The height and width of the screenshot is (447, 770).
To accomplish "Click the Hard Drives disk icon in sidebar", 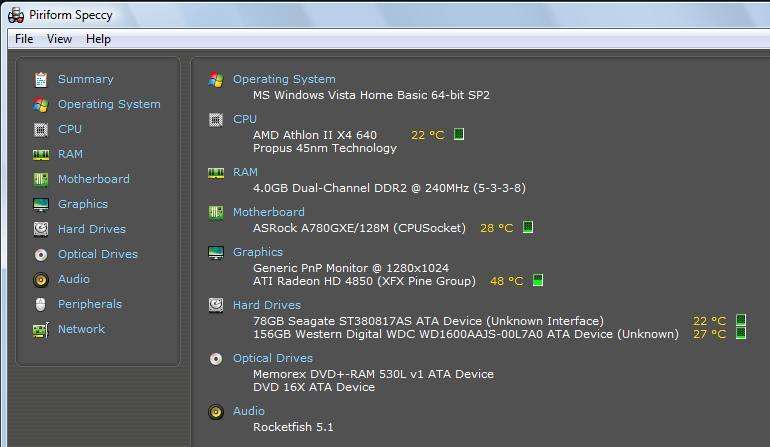I will coord(41,229).
